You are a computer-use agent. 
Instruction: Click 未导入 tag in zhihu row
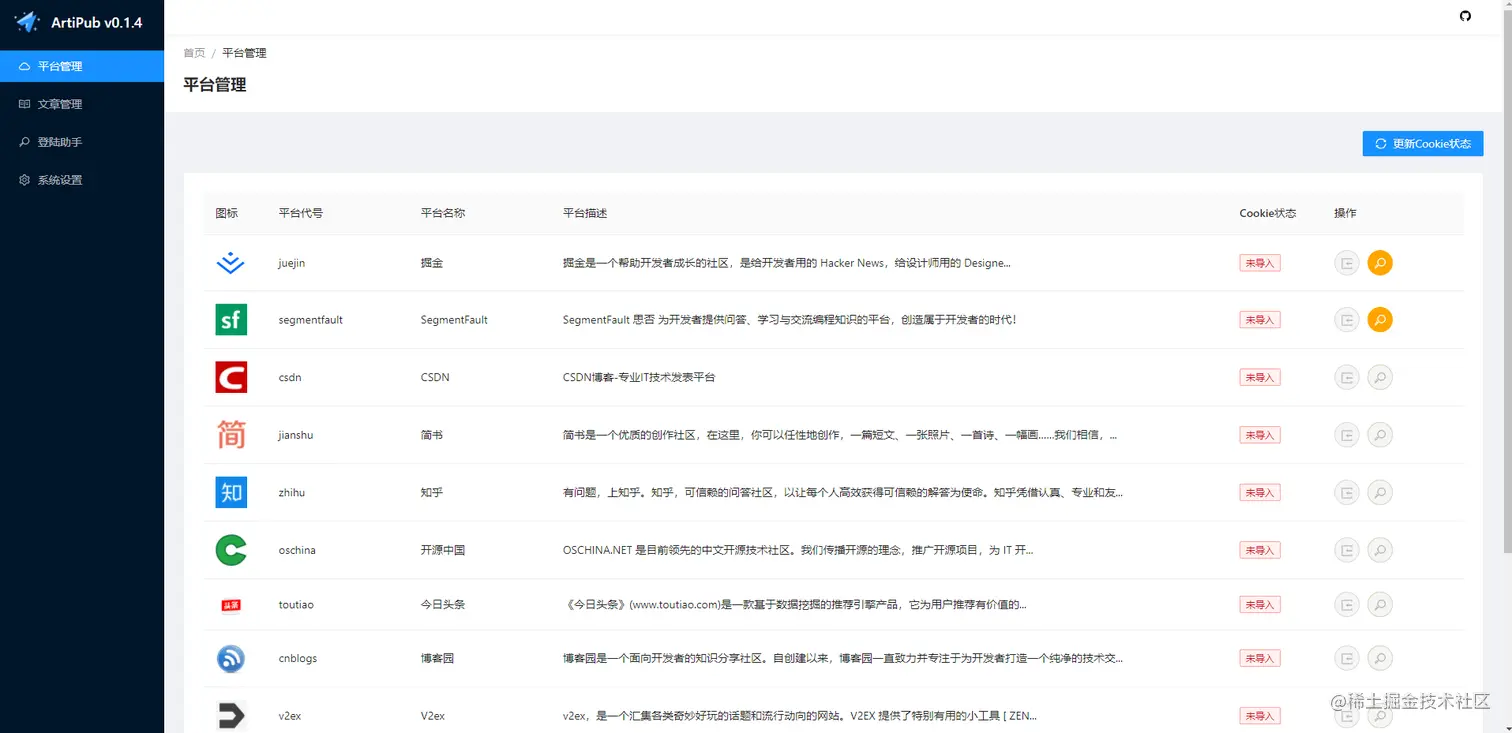click(x=1260, y=492)
